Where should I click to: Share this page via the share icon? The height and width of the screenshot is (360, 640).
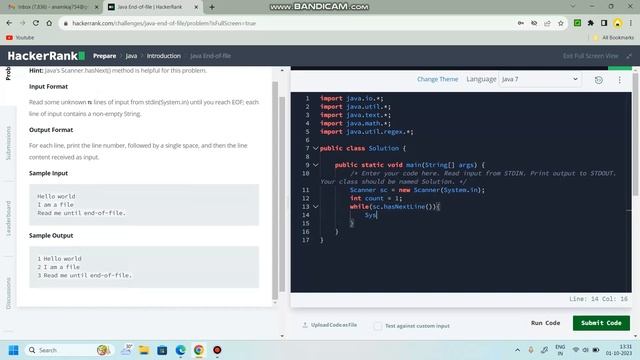tap(547, 23)
